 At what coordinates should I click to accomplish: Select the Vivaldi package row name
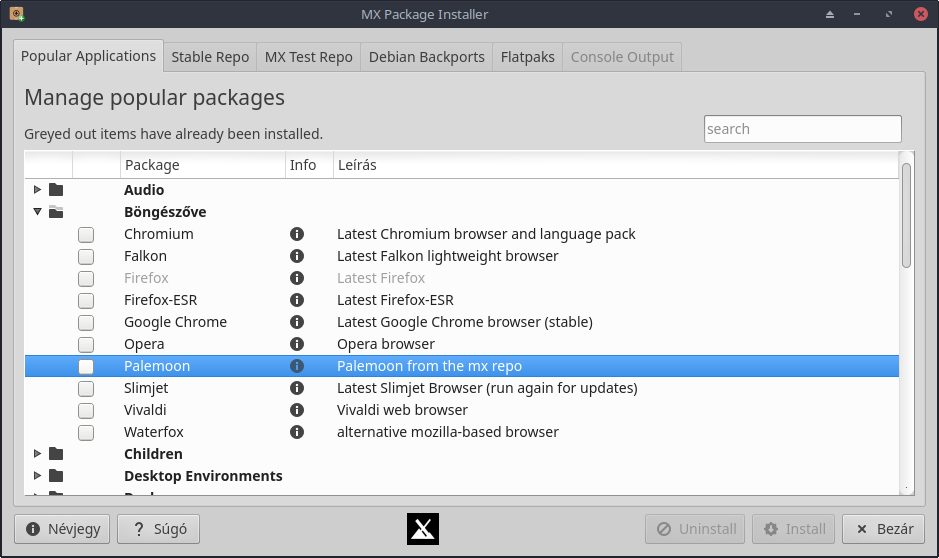(146, 410)
